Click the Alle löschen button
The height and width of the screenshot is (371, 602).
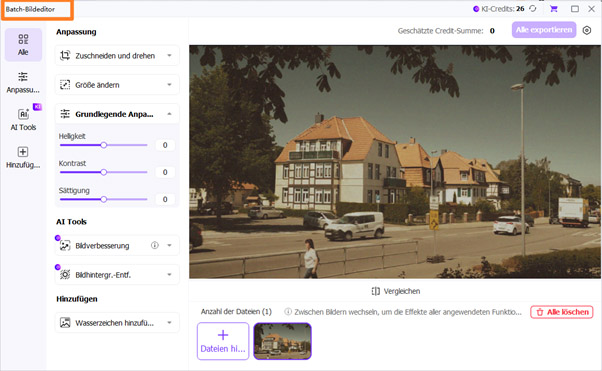coord(562,312)
